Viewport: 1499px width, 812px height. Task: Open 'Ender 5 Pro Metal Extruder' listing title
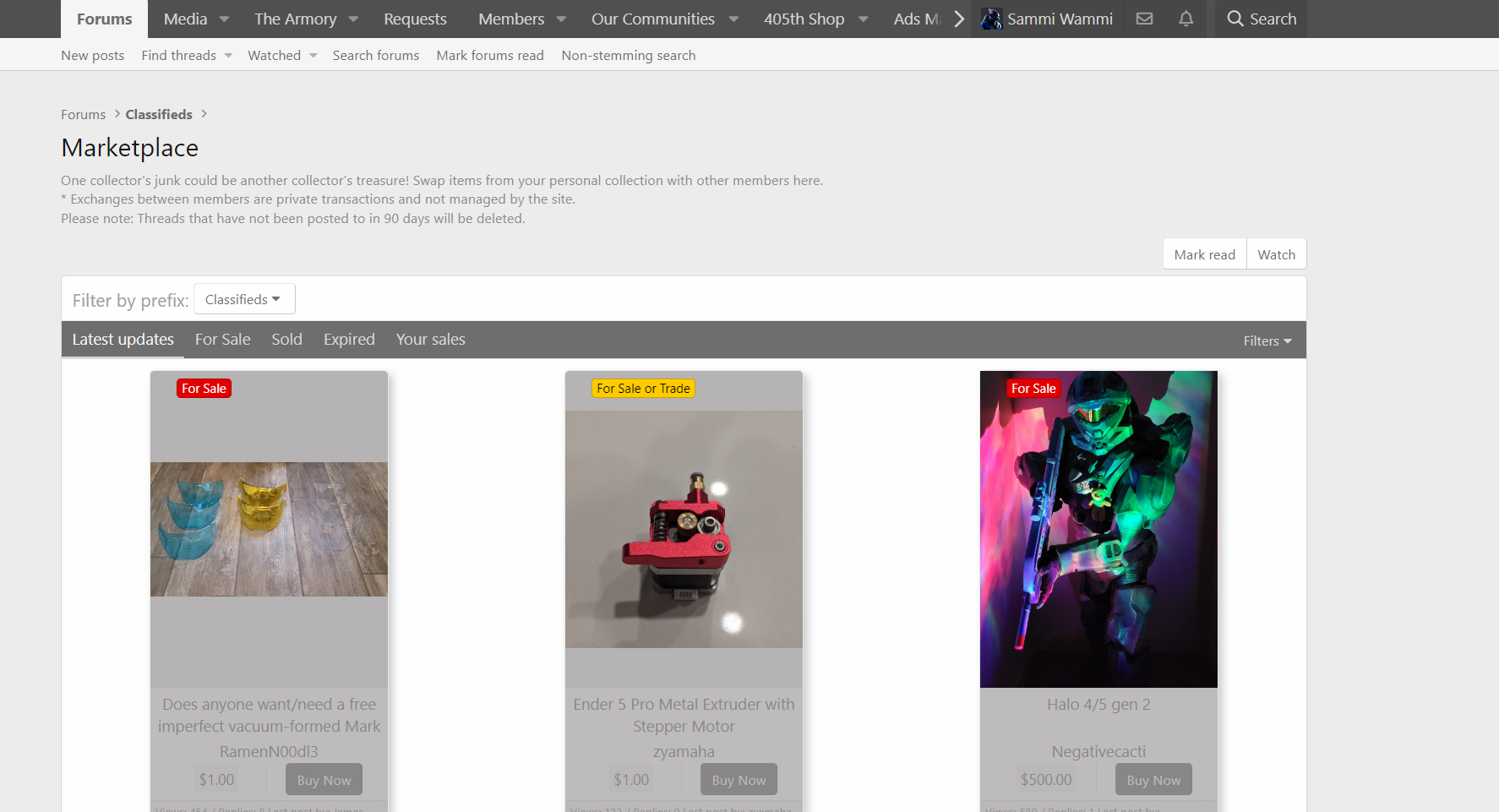pyautogui.click(x=684, y=715)
